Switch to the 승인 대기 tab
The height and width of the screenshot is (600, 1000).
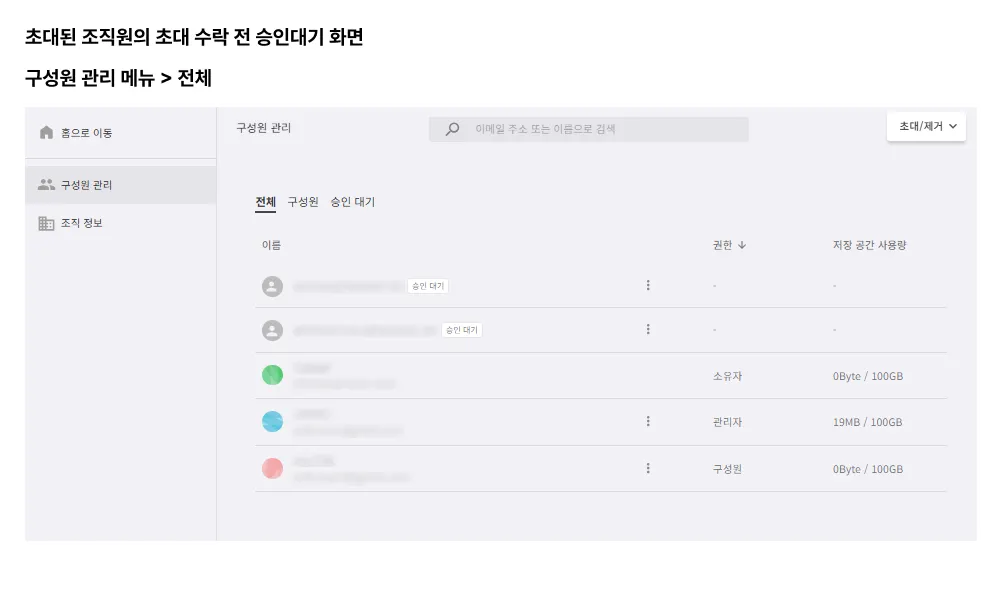[352, 202]
